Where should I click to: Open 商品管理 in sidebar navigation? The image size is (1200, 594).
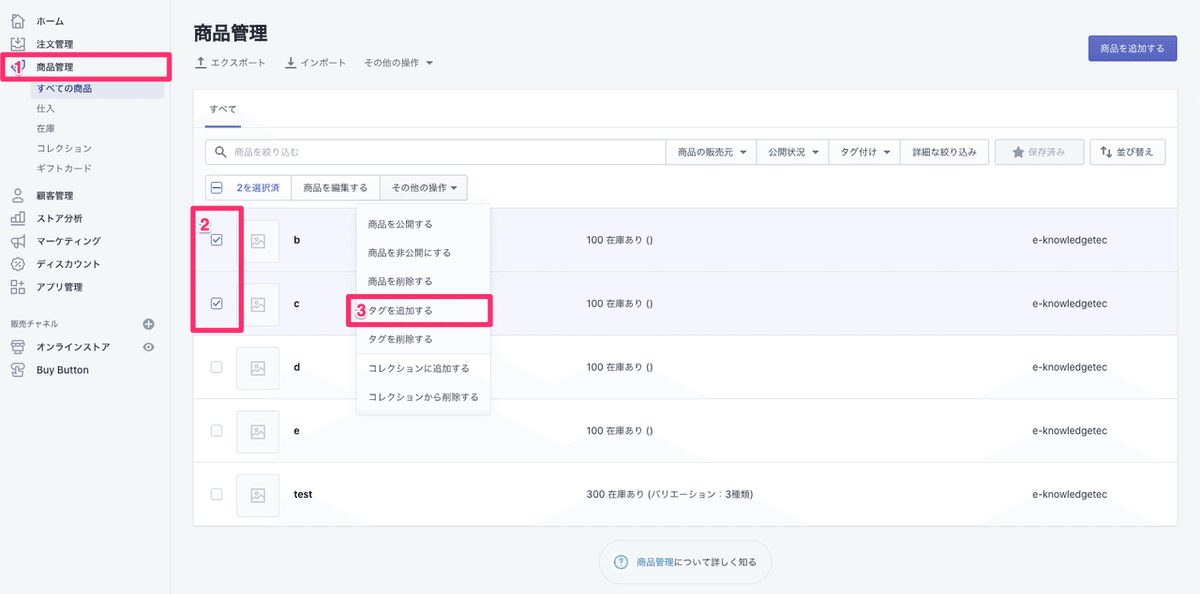[x=55, y=67]
